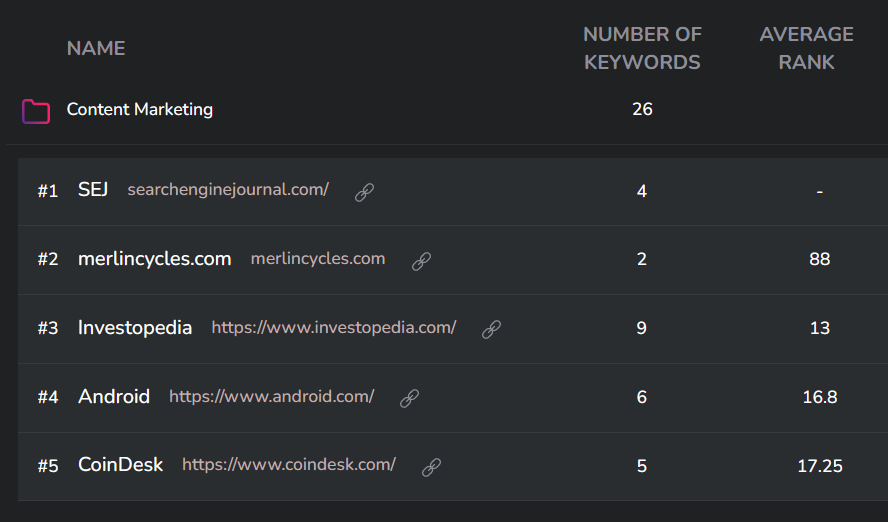Click the #5 rank label
The height and width of the screenshot is (522, 888).
tap(48, 467)
